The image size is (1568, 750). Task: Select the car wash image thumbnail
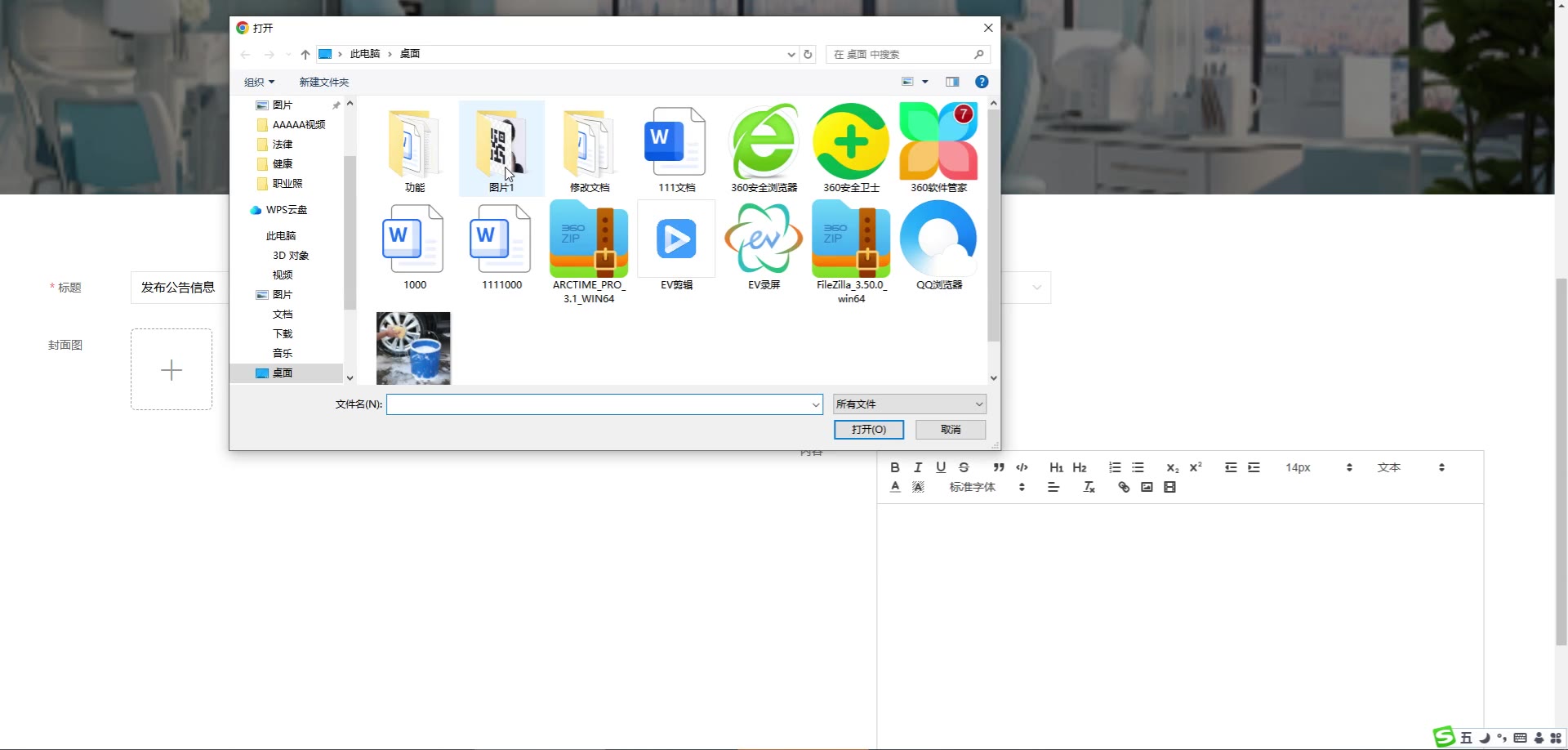tap(413, 348)
